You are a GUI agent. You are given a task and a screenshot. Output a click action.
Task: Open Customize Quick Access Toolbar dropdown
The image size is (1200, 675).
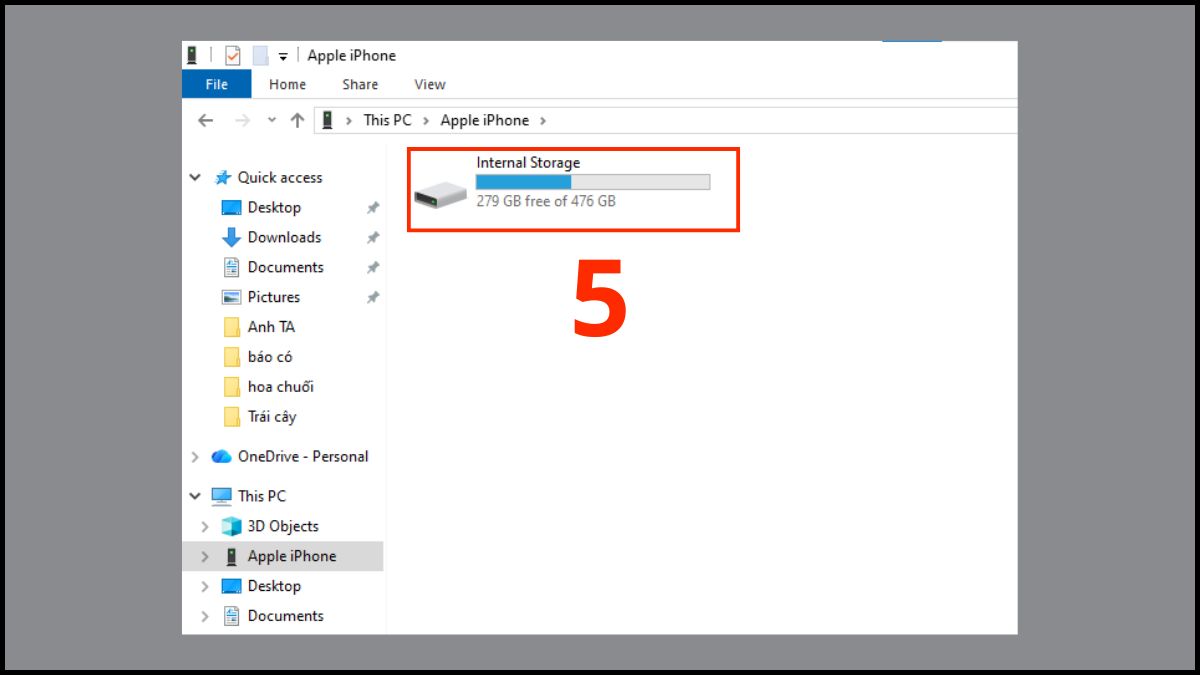[x=283, y=57]
